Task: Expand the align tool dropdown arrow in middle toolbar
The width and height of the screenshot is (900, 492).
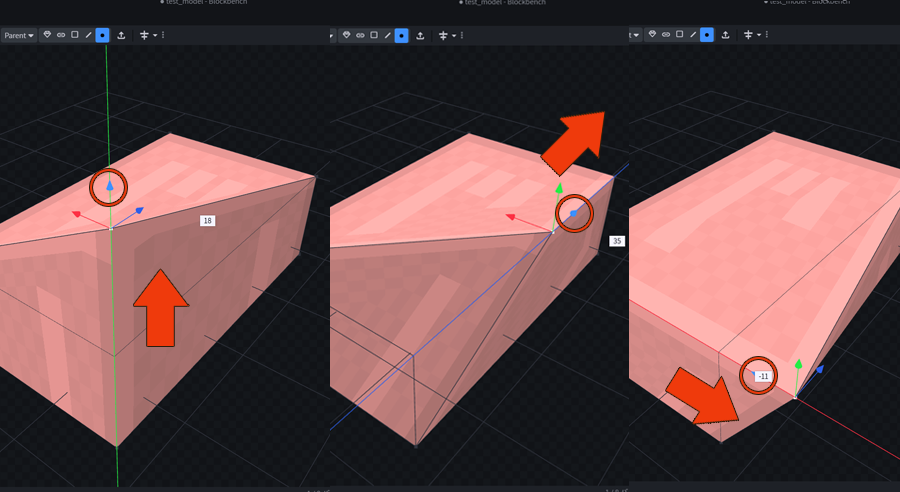Action: click(x=454, y=35)
